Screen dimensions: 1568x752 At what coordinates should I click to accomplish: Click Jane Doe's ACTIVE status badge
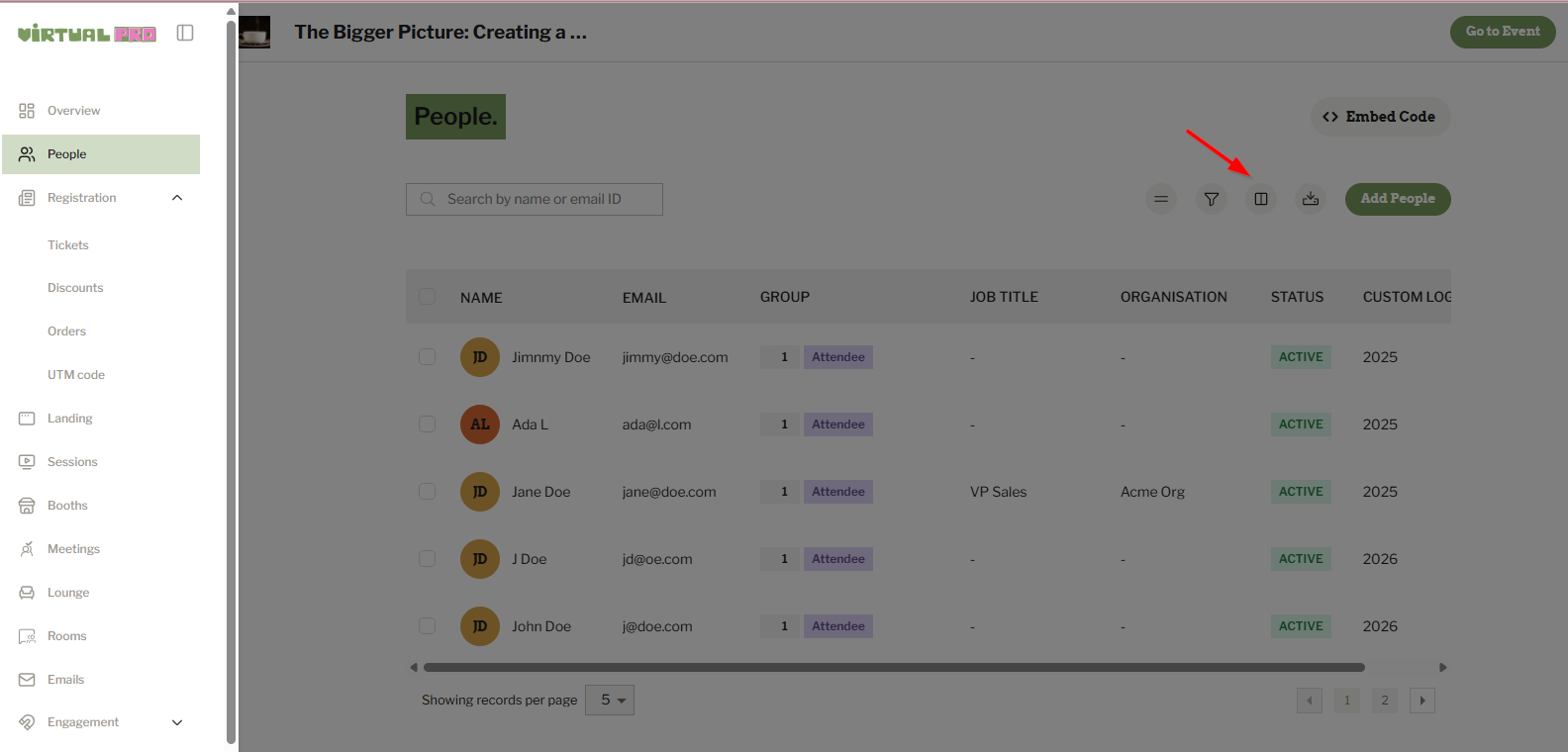(x=1301, y=492)
